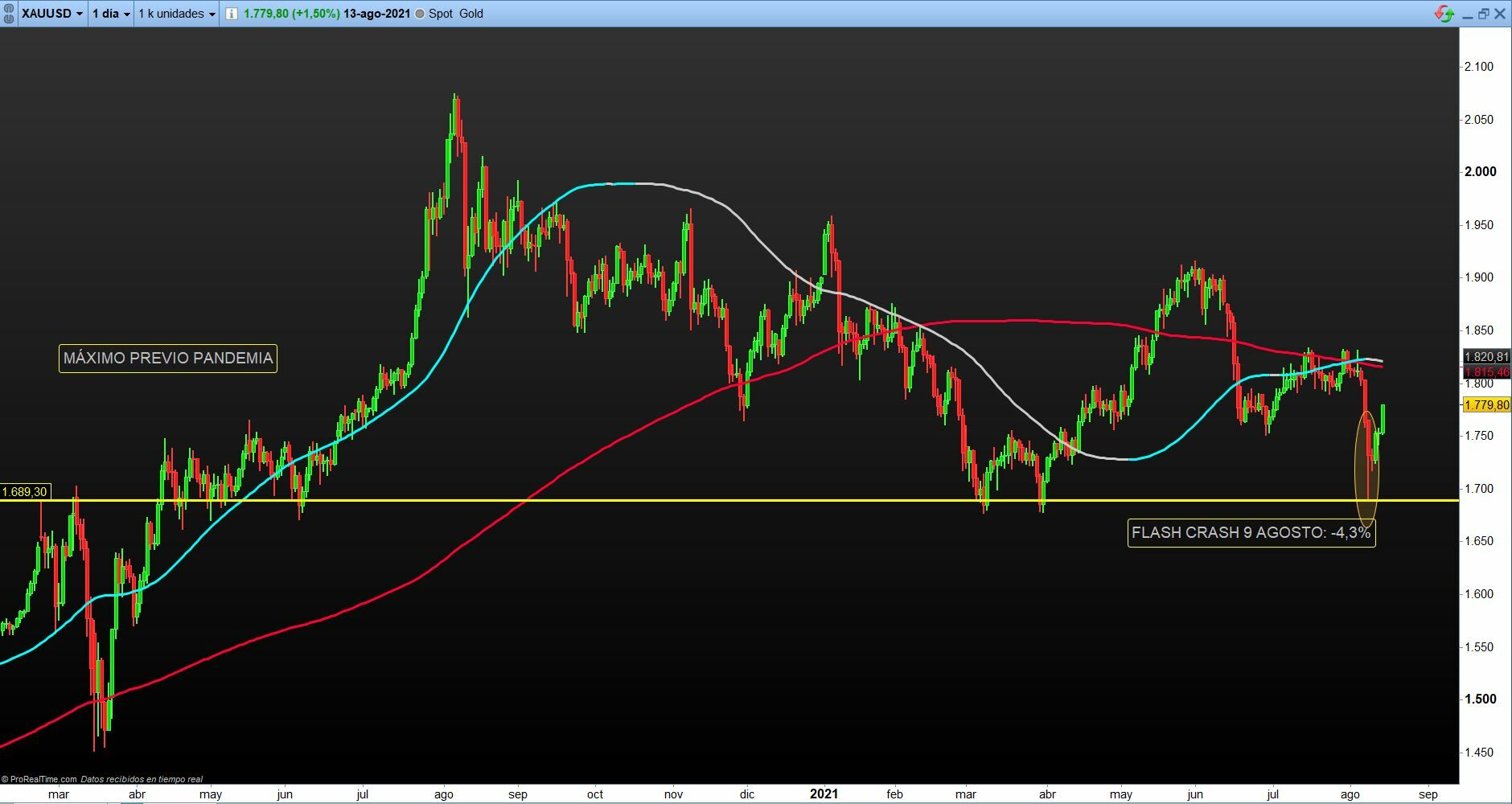Click the 1.815,46 red average price tag
This screenshot has height=804, width=1512.
(1486, 371)
